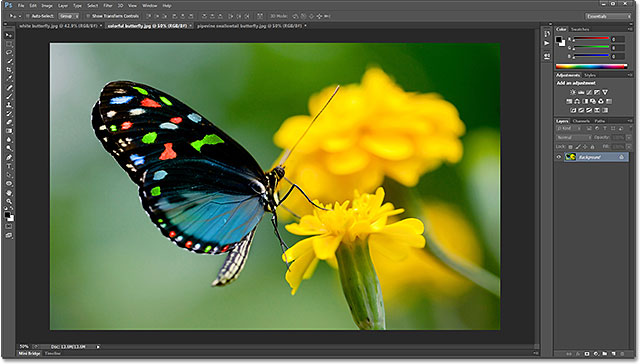The height and width of the screenshot is (364, 640).
Task: Open the Actions panel play icon
Action: point(547,43)
